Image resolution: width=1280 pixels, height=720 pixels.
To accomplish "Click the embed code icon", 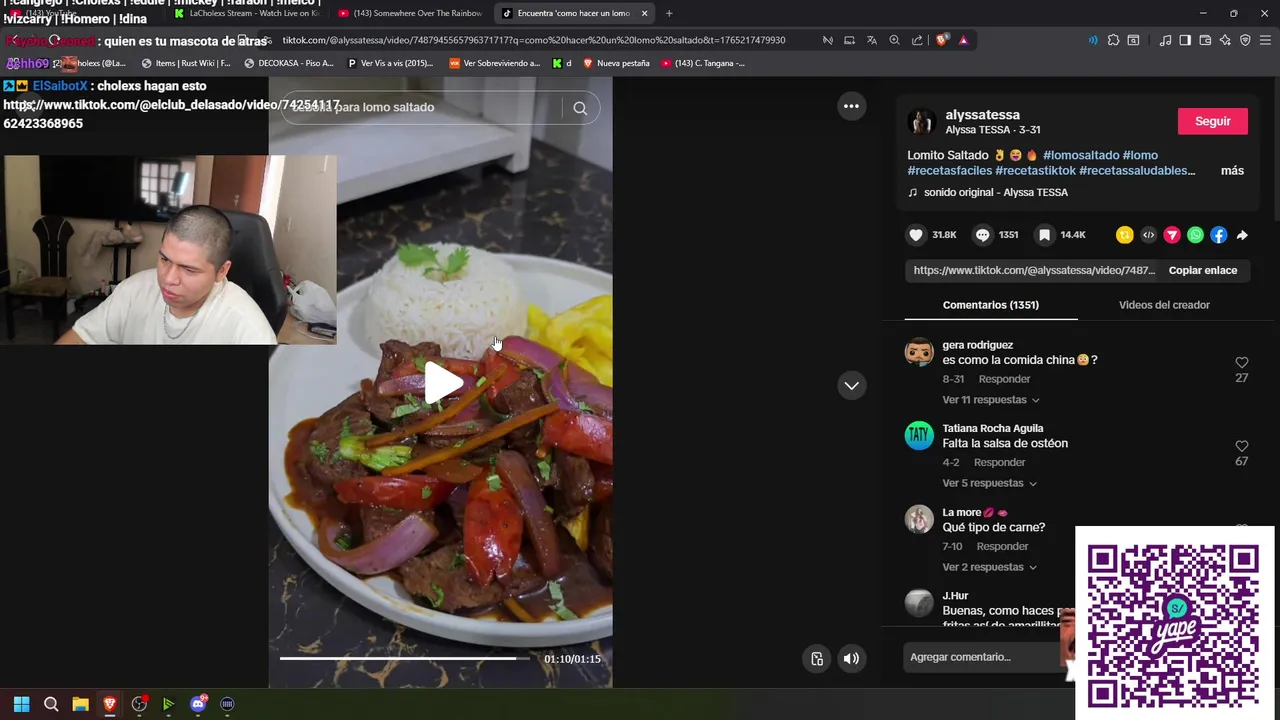I will (x=1148, y=235).
